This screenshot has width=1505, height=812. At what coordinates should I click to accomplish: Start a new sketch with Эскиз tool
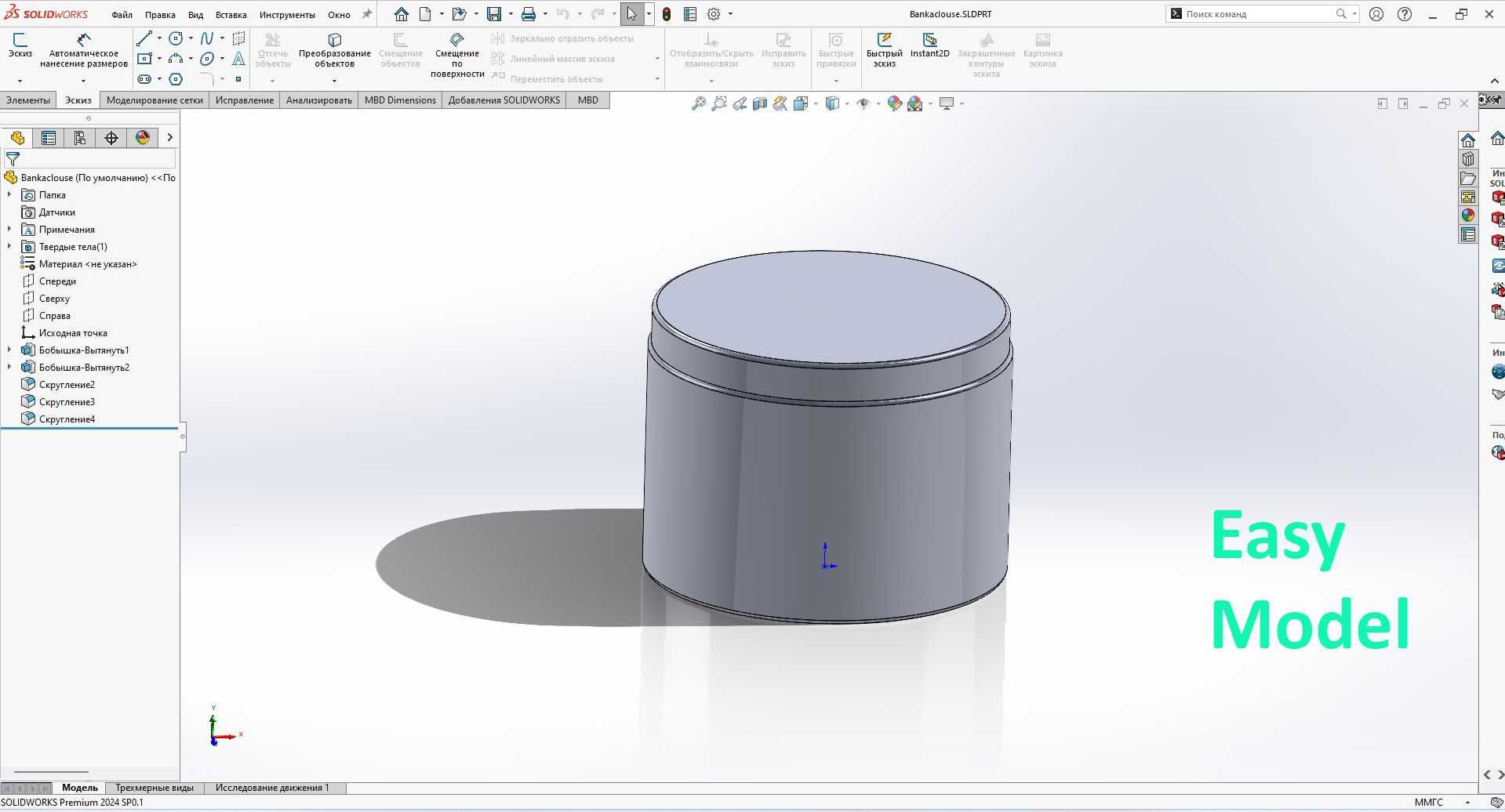tap(20, 45)
